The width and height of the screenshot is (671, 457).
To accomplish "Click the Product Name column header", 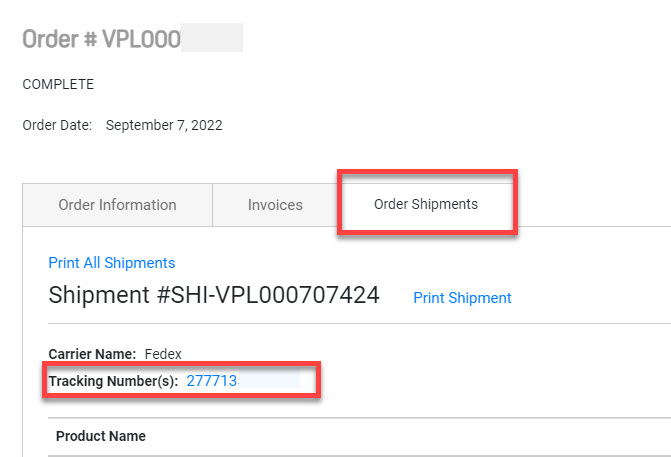I will point(101,436).
